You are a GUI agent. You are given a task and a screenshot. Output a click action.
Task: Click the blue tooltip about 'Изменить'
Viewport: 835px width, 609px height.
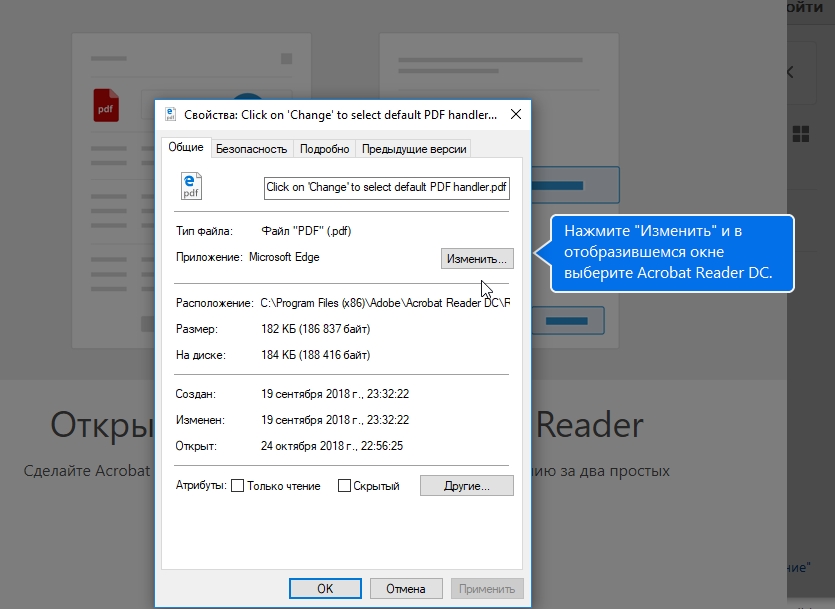pos(672,253)
